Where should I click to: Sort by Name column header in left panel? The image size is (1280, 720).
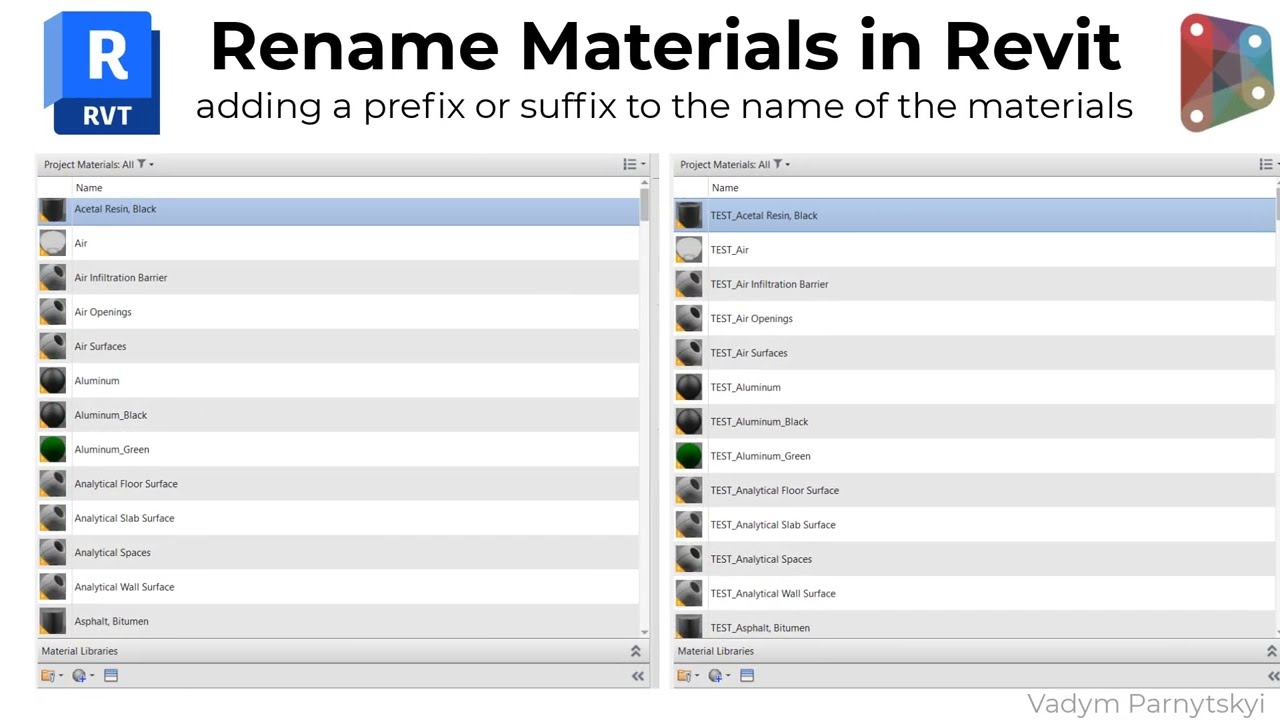(88, 188)
